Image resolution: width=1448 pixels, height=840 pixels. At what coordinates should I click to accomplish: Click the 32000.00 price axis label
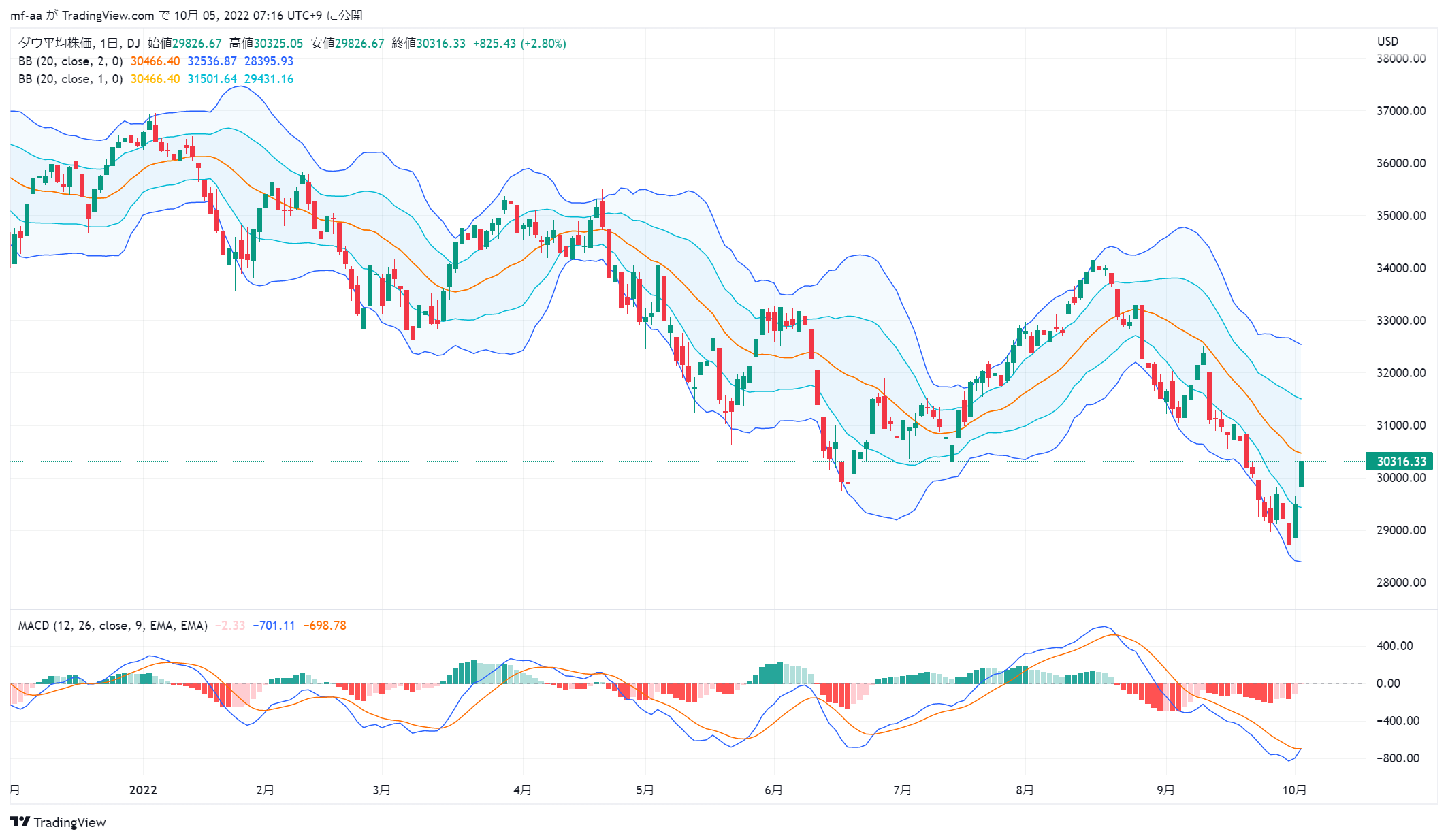[x=1401, y=373]
